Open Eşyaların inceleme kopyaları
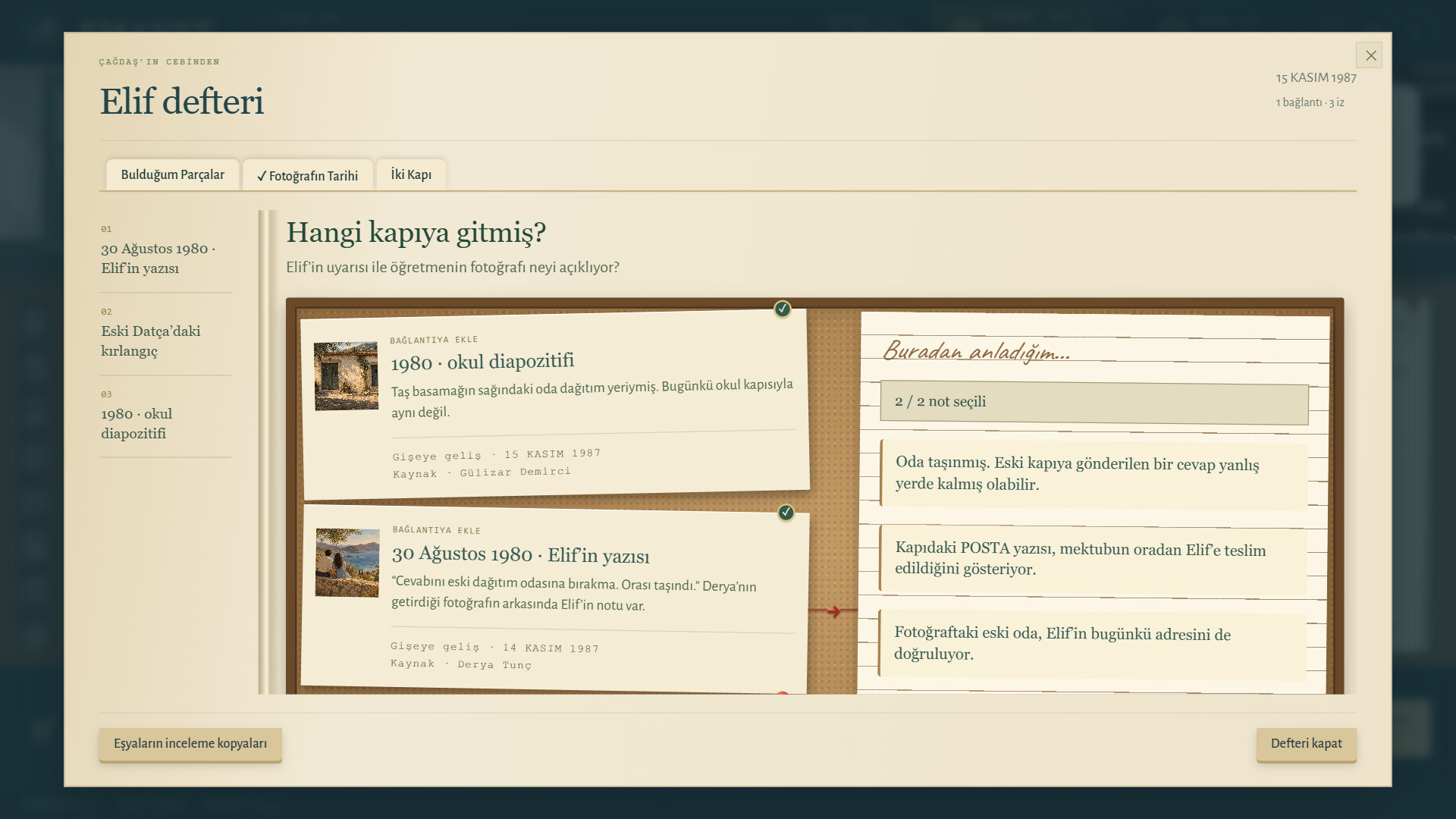 point(190,744)
